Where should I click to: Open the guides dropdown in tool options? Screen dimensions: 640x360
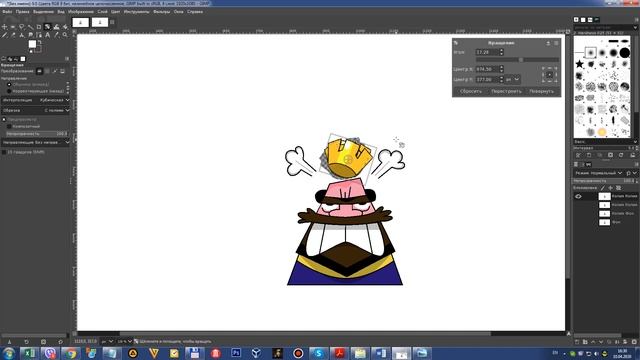(36, 142)
